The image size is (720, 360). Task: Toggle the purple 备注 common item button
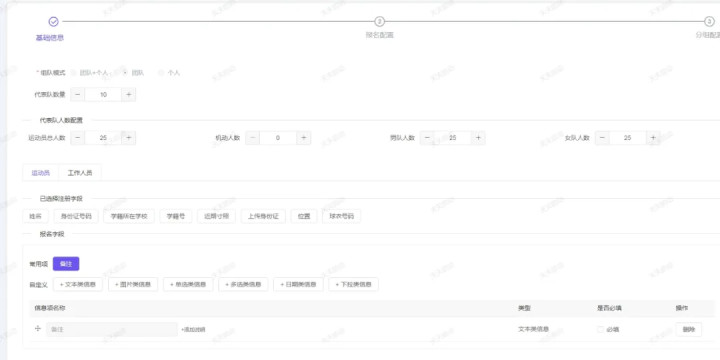pos(66,264)
